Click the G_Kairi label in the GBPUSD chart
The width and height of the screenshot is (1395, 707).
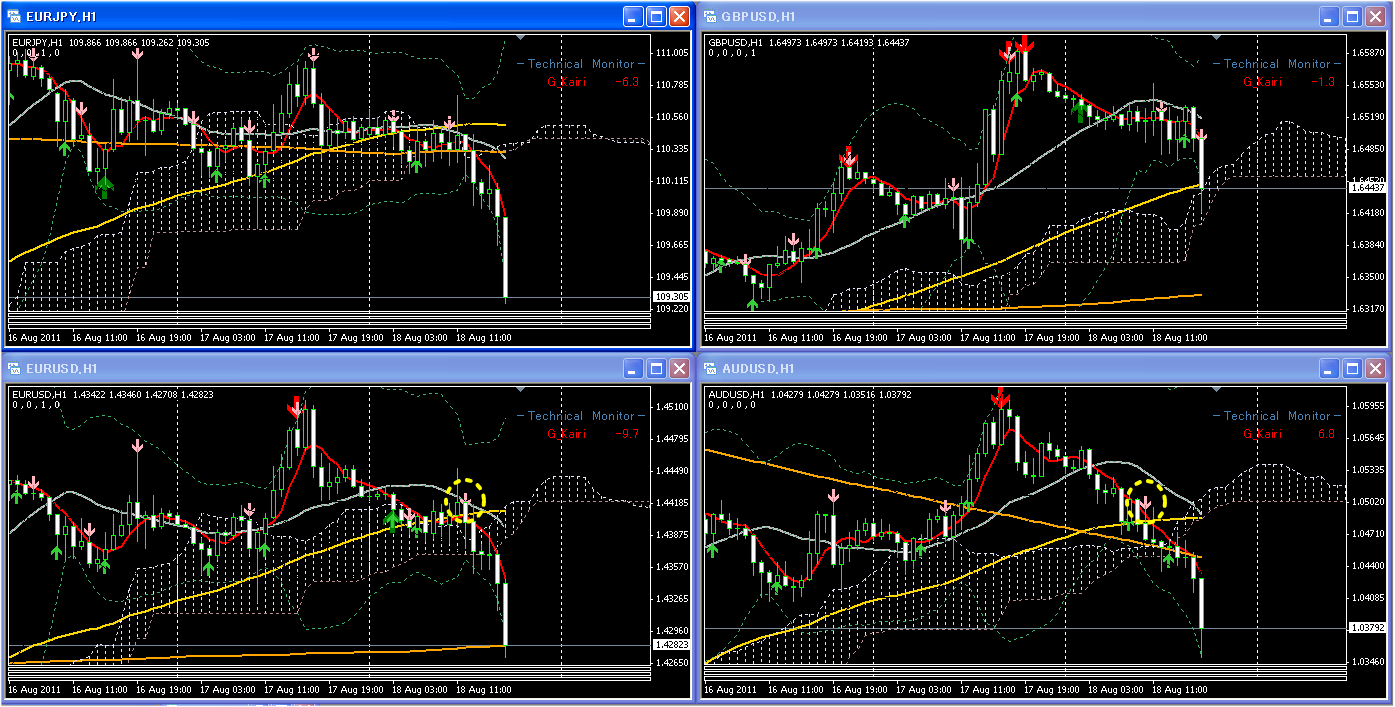click(1262, 82)
